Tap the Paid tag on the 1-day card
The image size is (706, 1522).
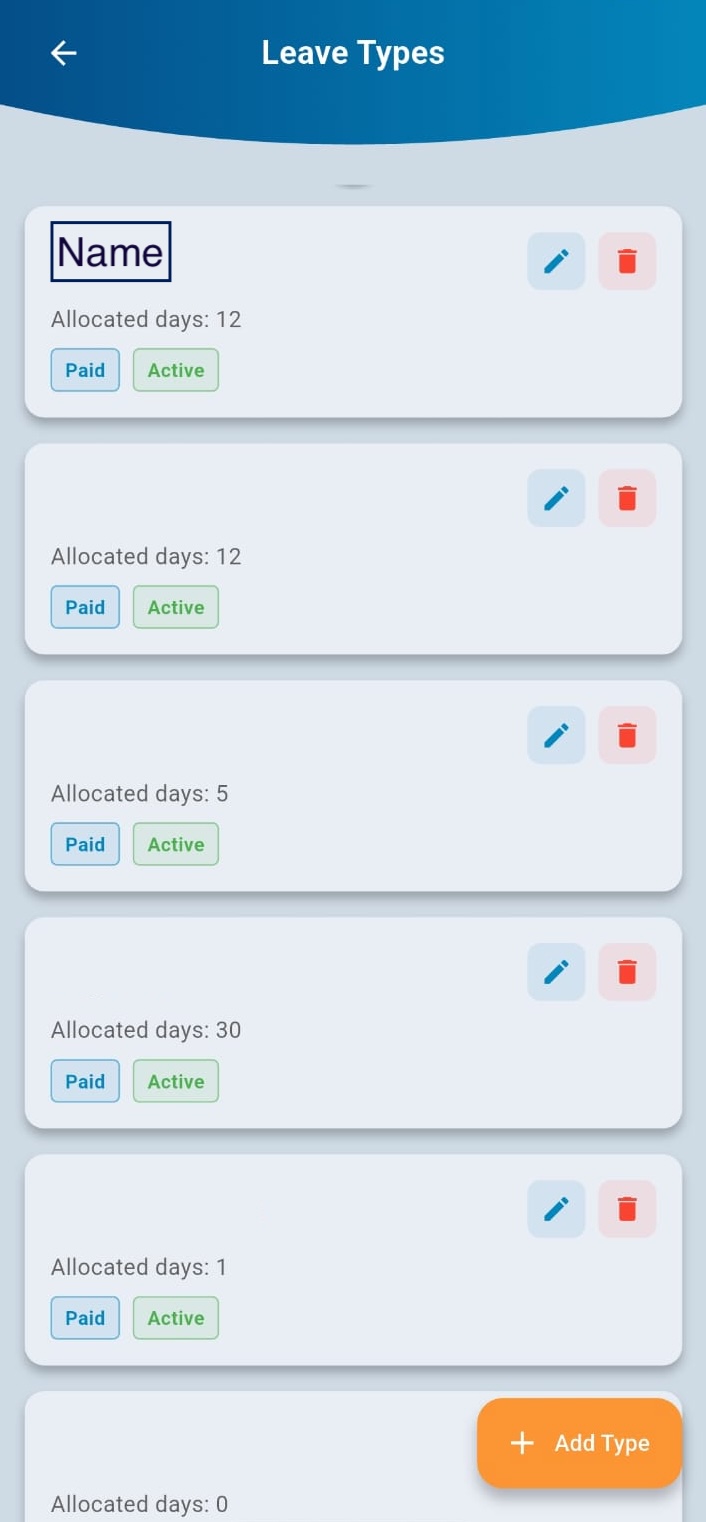[x=85, y=1318]
